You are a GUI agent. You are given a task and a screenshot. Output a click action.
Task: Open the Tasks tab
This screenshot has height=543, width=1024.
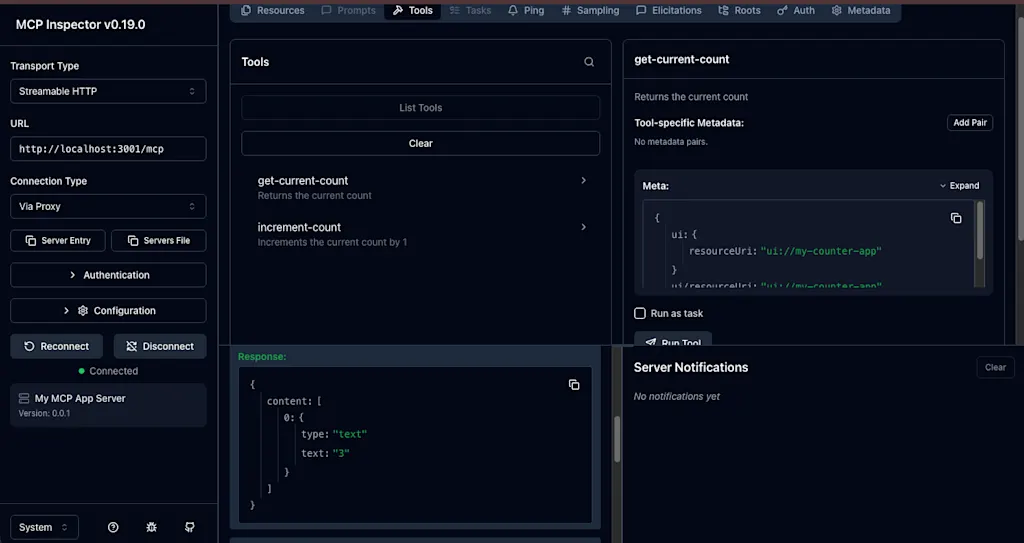tap(470, 10)
